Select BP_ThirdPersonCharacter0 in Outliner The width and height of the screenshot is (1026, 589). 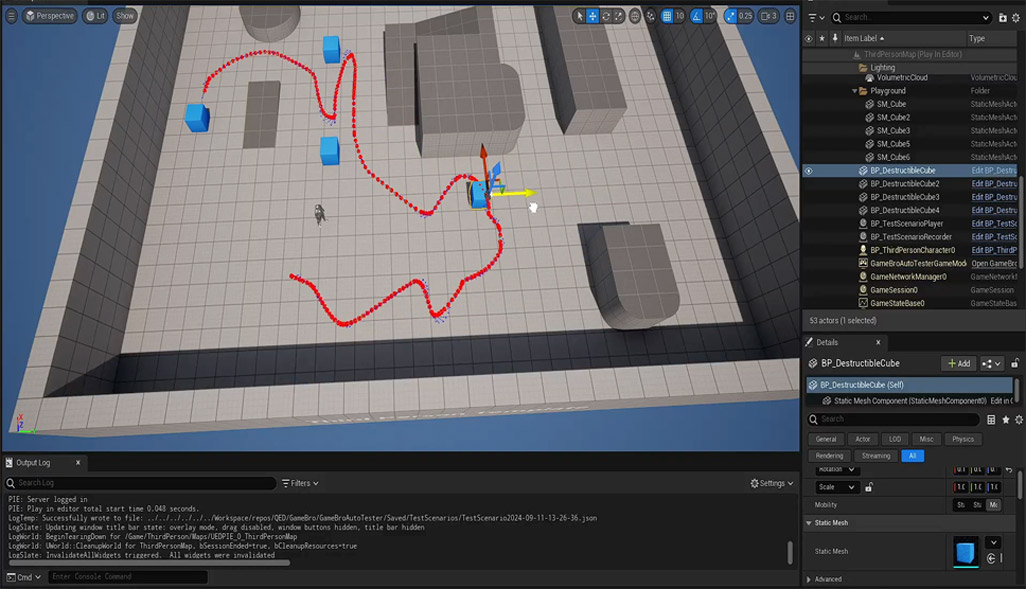point(912,250)
